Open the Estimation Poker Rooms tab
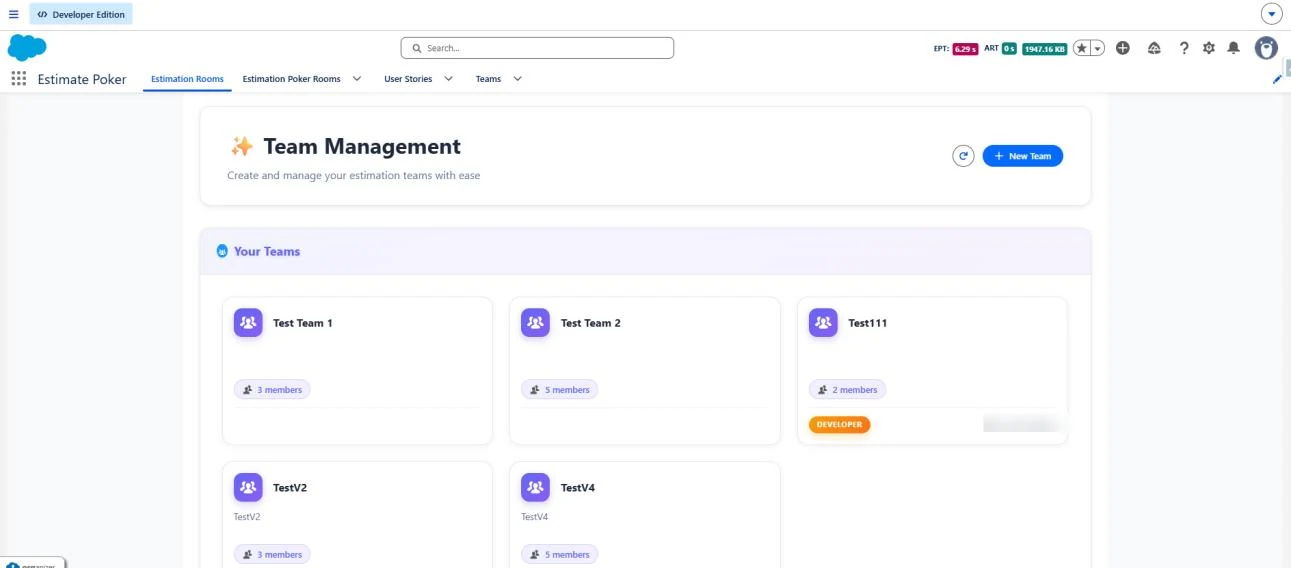The image size is (1291, 568). (x=291, y=79)
